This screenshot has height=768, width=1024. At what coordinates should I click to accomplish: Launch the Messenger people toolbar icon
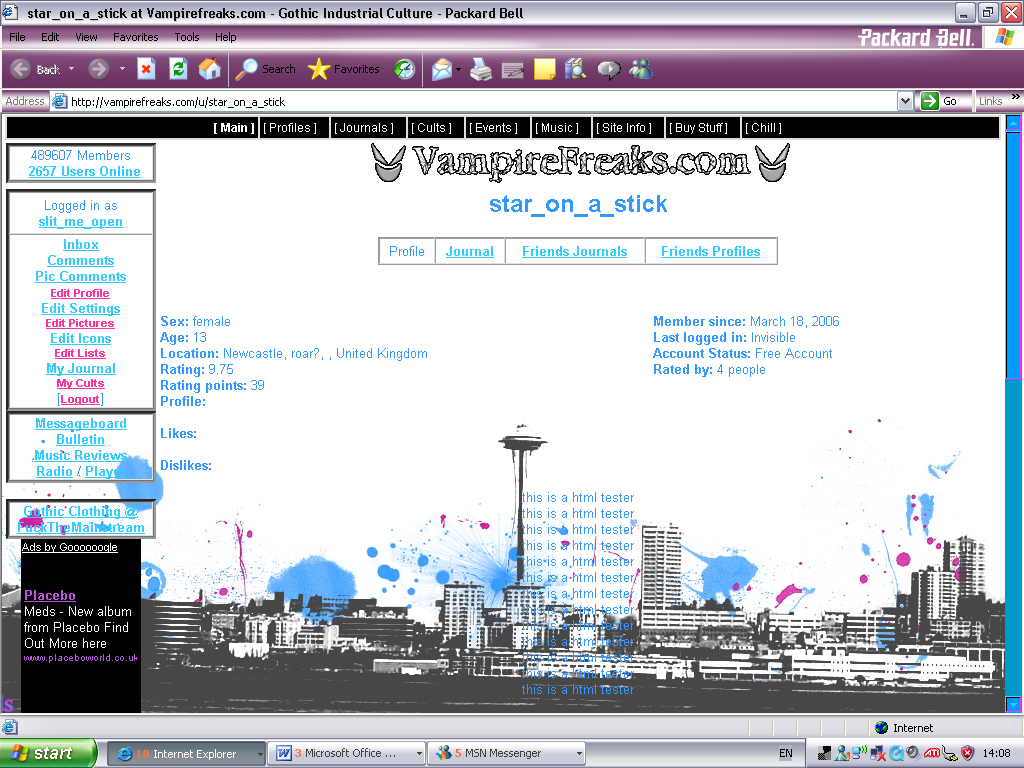(x=641, y=69)
